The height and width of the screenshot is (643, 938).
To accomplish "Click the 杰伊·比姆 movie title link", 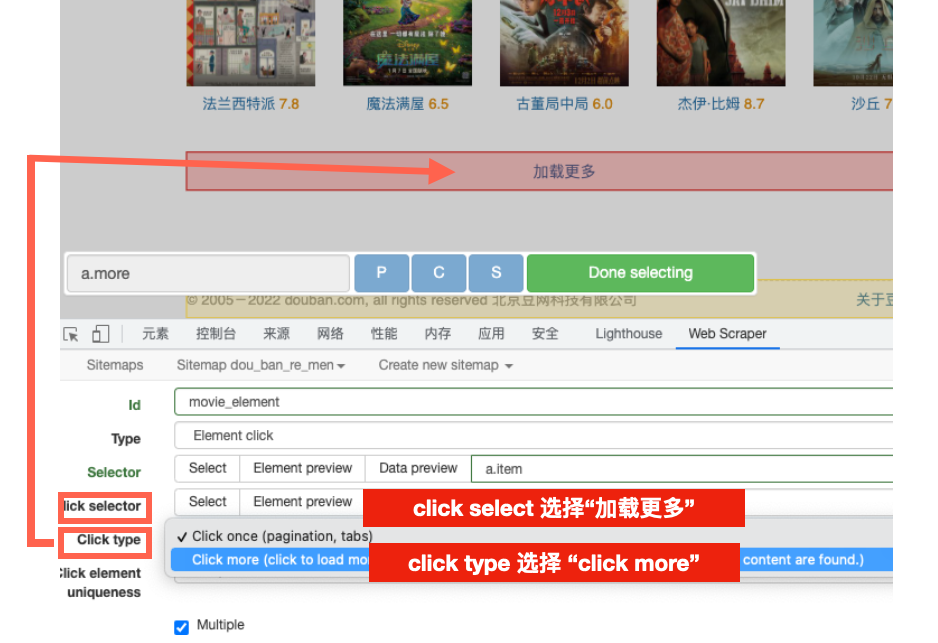I will tap(709, 104).
